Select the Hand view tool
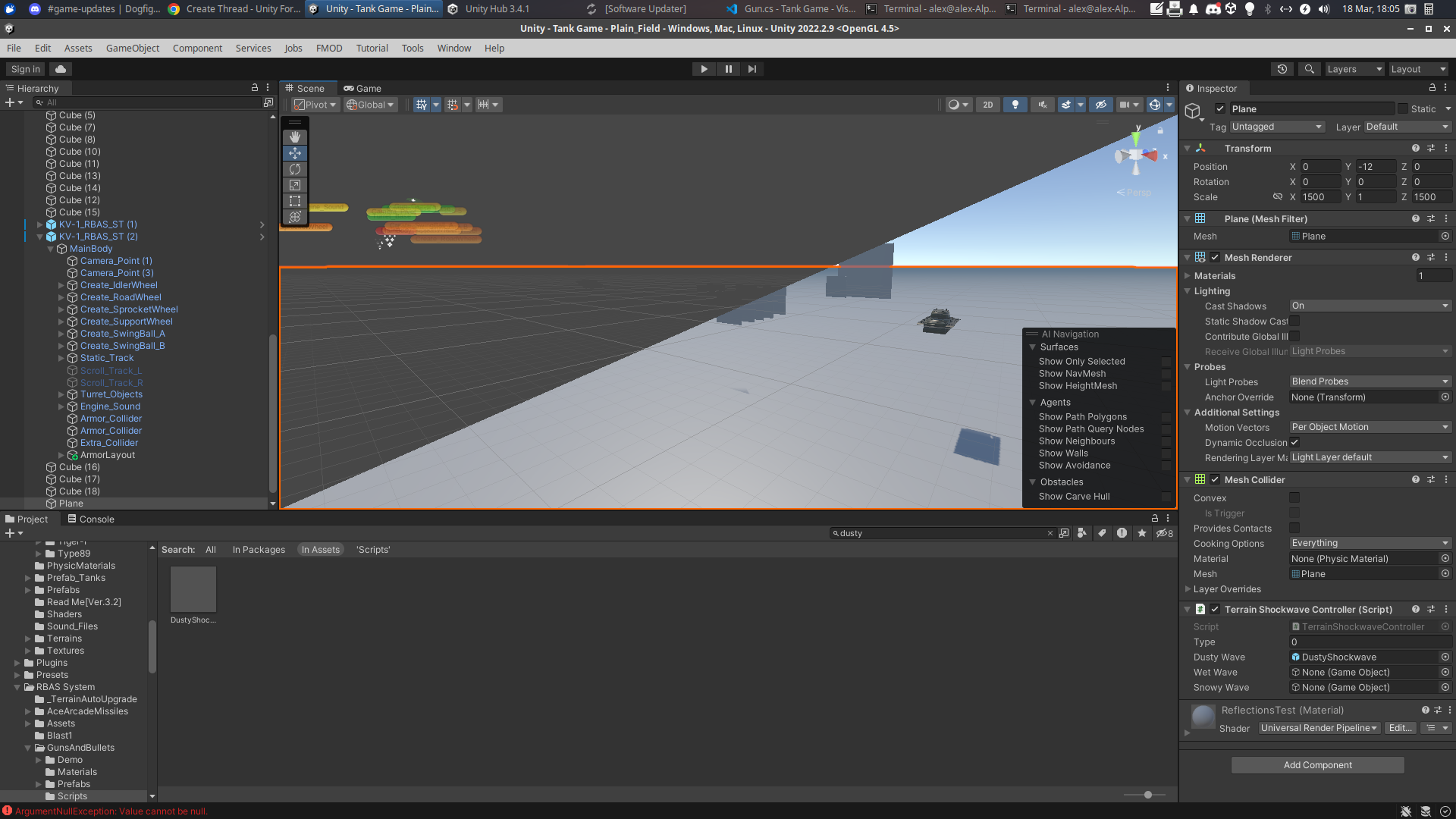The image size is (1456, 819). [x=295, y=137]
